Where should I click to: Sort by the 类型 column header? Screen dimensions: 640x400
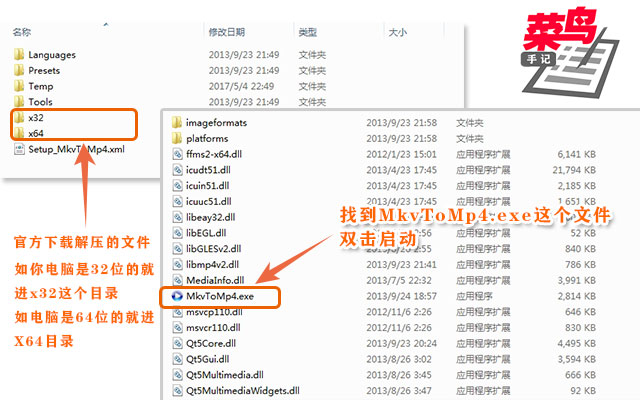308,32
